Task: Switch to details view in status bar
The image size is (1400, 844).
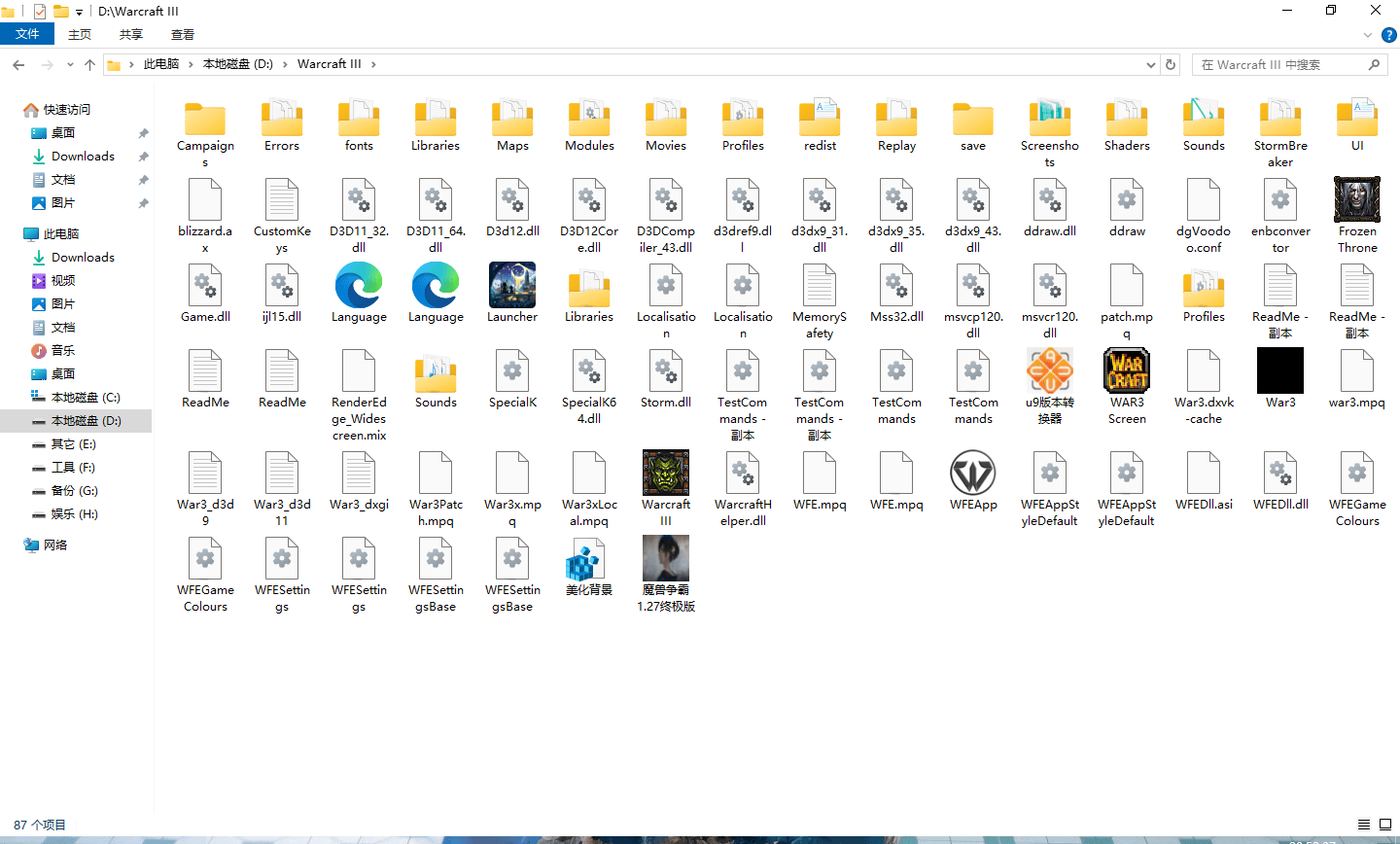Action: tap(1364, 825)
